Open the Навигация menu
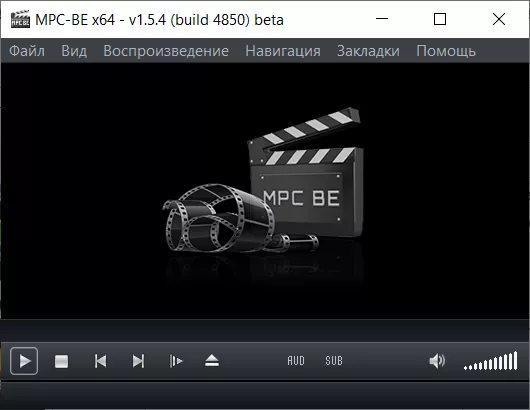This screenshot has width=530, height=410. (x=283, y=51)
